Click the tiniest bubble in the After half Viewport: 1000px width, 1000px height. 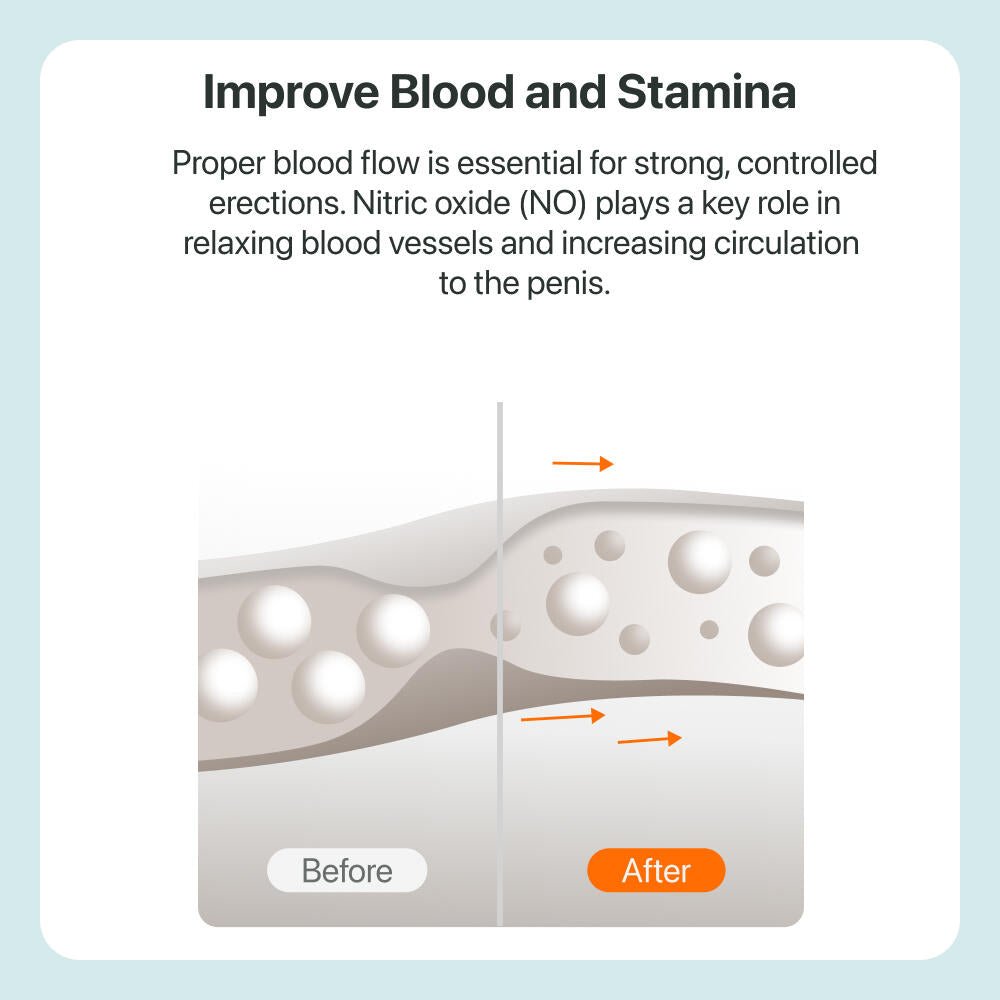point(709,629)
